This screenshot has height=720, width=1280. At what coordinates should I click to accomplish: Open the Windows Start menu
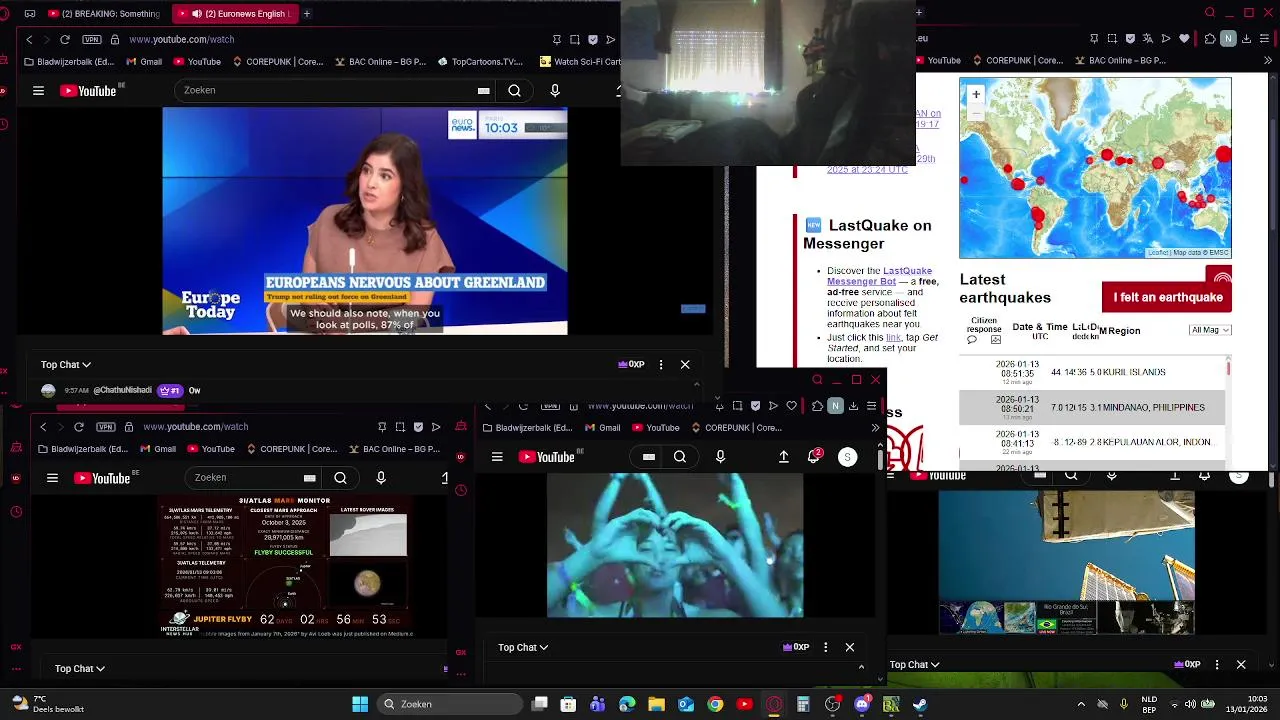pyautogui.click(x=360, y=704)
